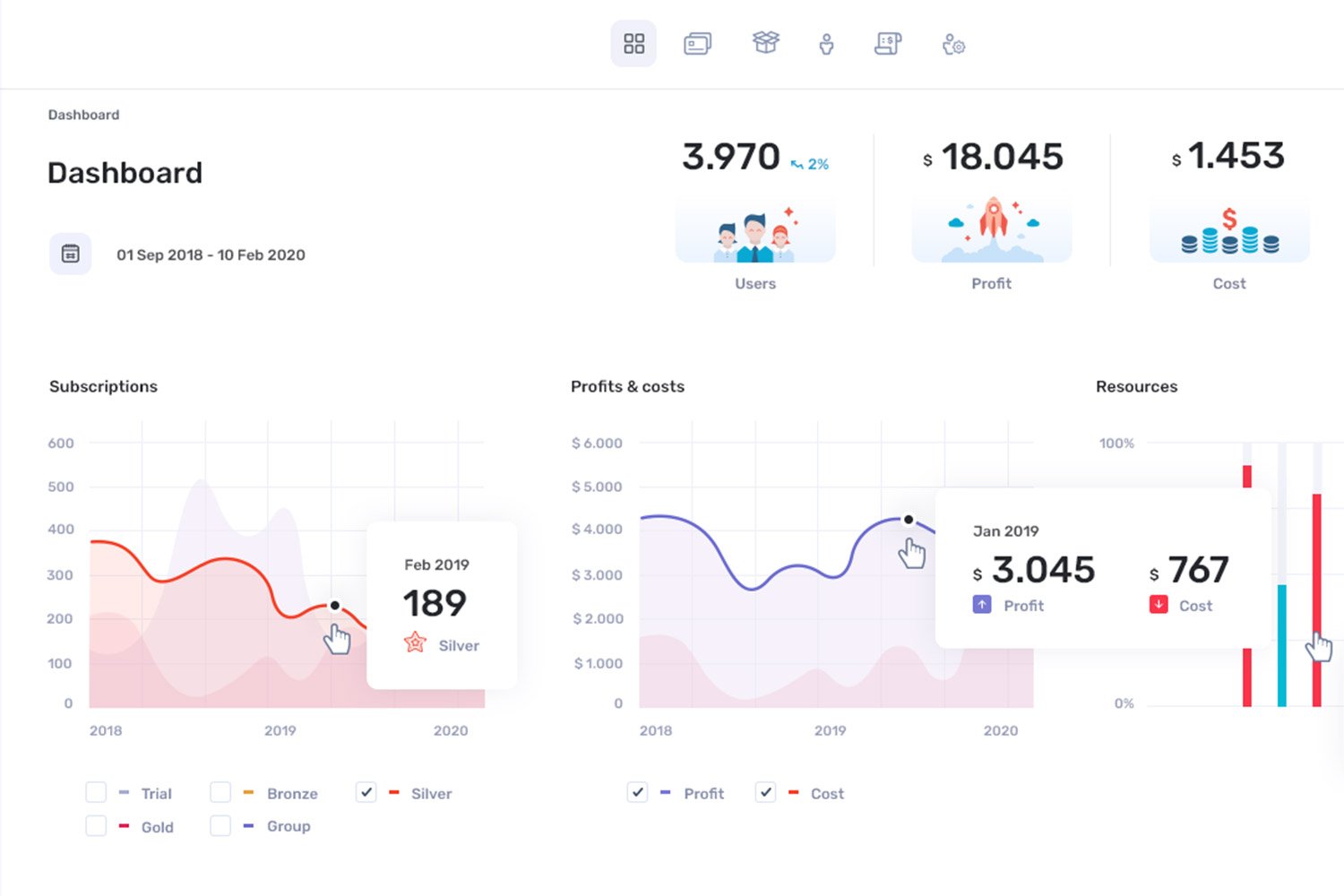Viewport: 1344px width, 896px height.
Task: Click the calendar date picker icon
Action: [71, 254]
